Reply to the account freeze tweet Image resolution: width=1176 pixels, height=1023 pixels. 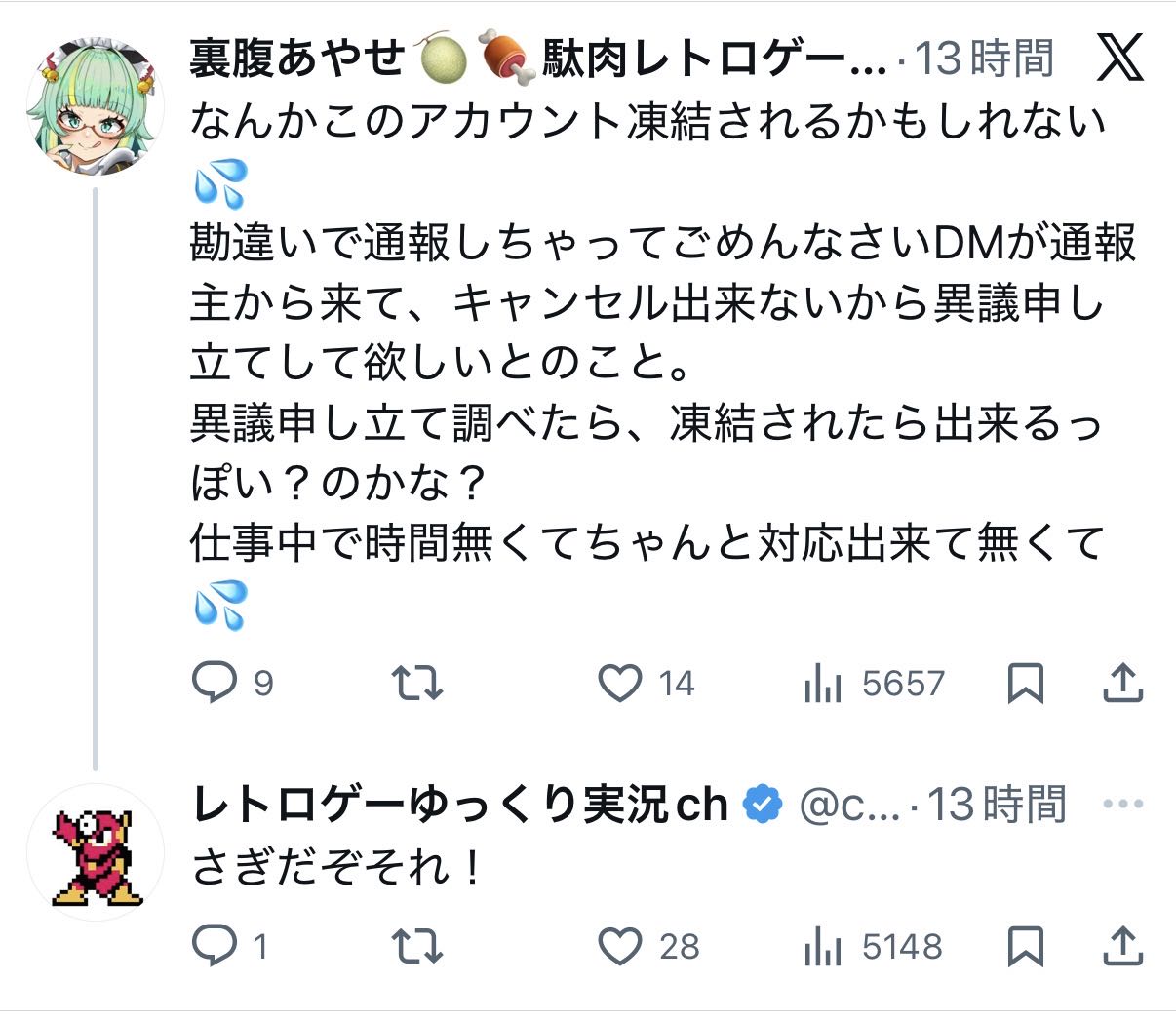point(214,683)
